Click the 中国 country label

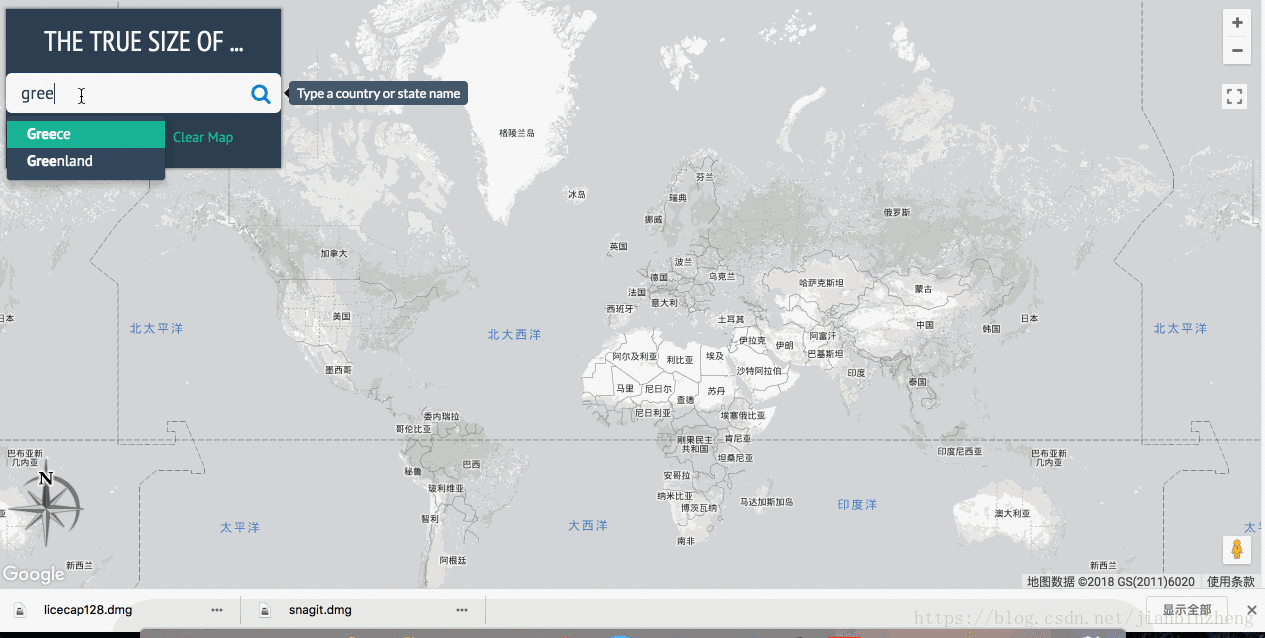click(x=925, y=324)
